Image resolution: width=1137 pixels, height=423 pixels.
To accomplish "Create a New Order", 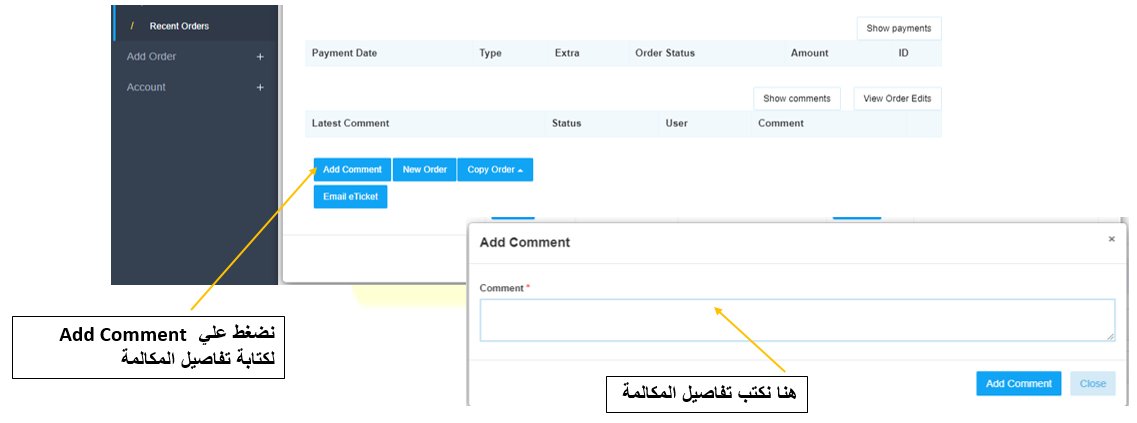I will click(424, 170).
